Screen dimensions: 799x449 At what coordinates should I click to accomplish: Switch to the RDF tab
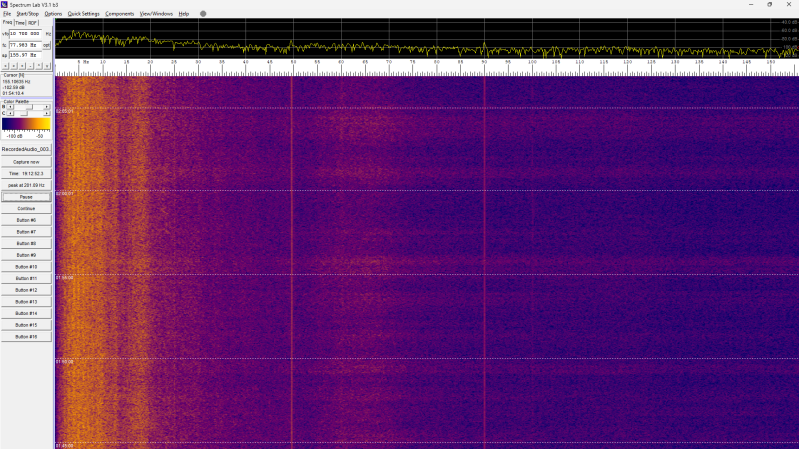click(33, 23)
